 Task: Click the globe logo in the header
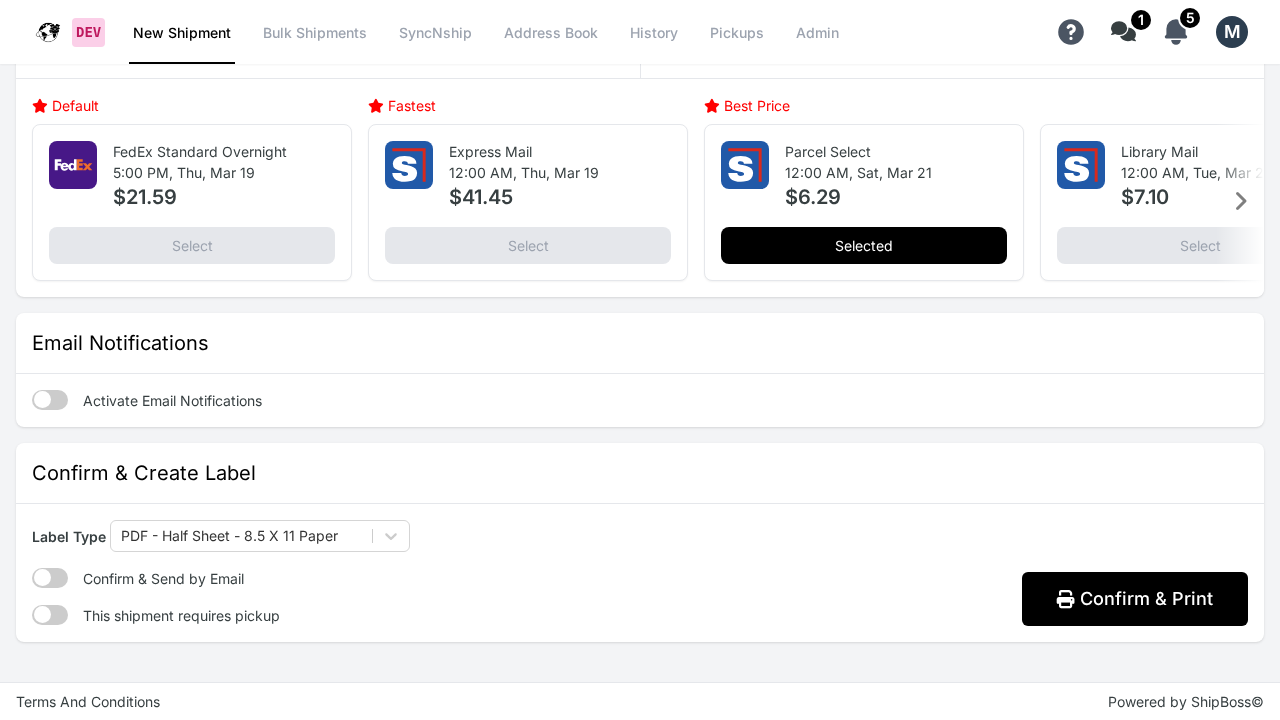pyautogui.click(x=47, y=31)
